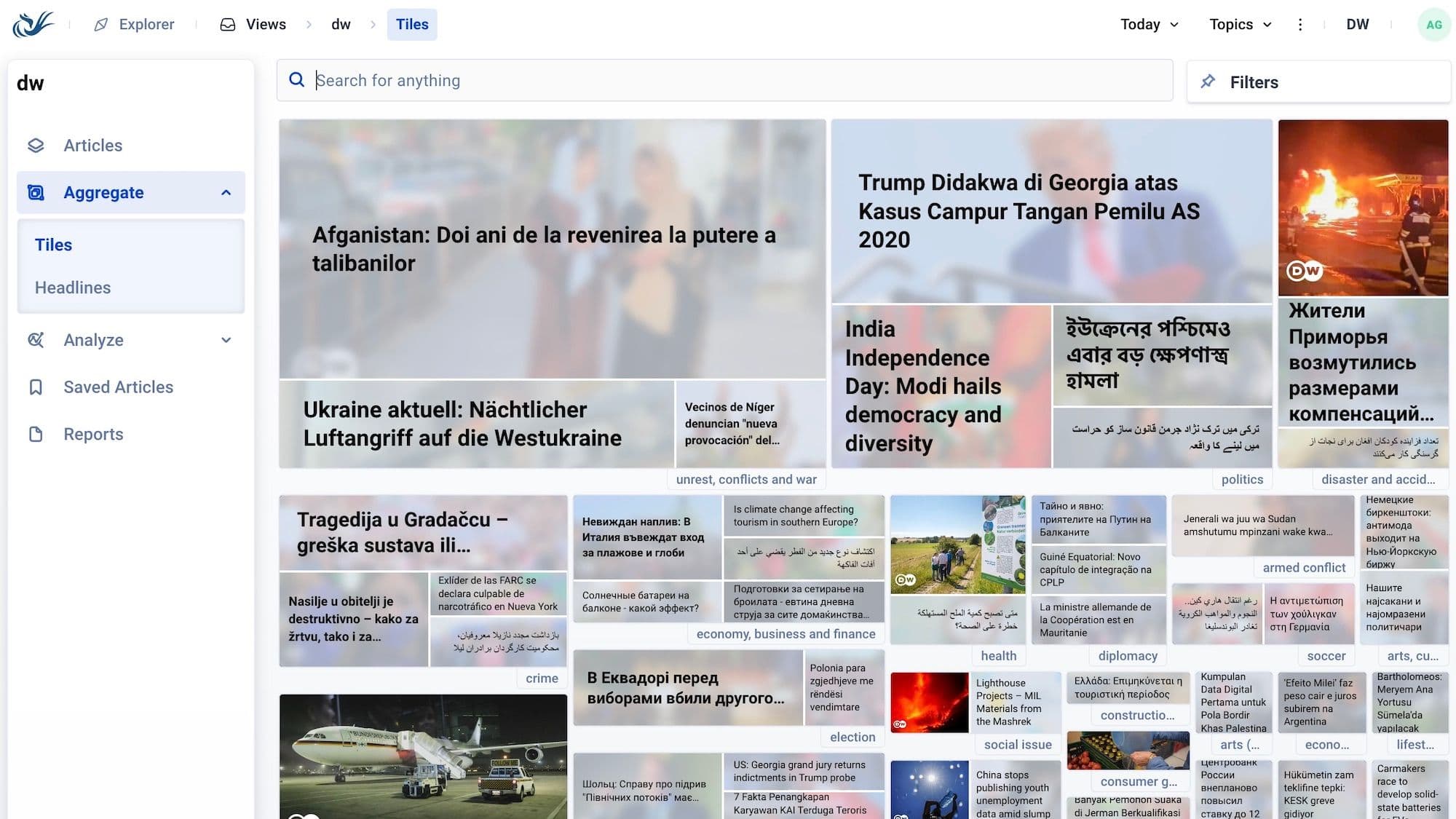The width and height of the screenshot is (1456, 819).
Task: Click the AG user avatar
Action: coord(1433,25)
